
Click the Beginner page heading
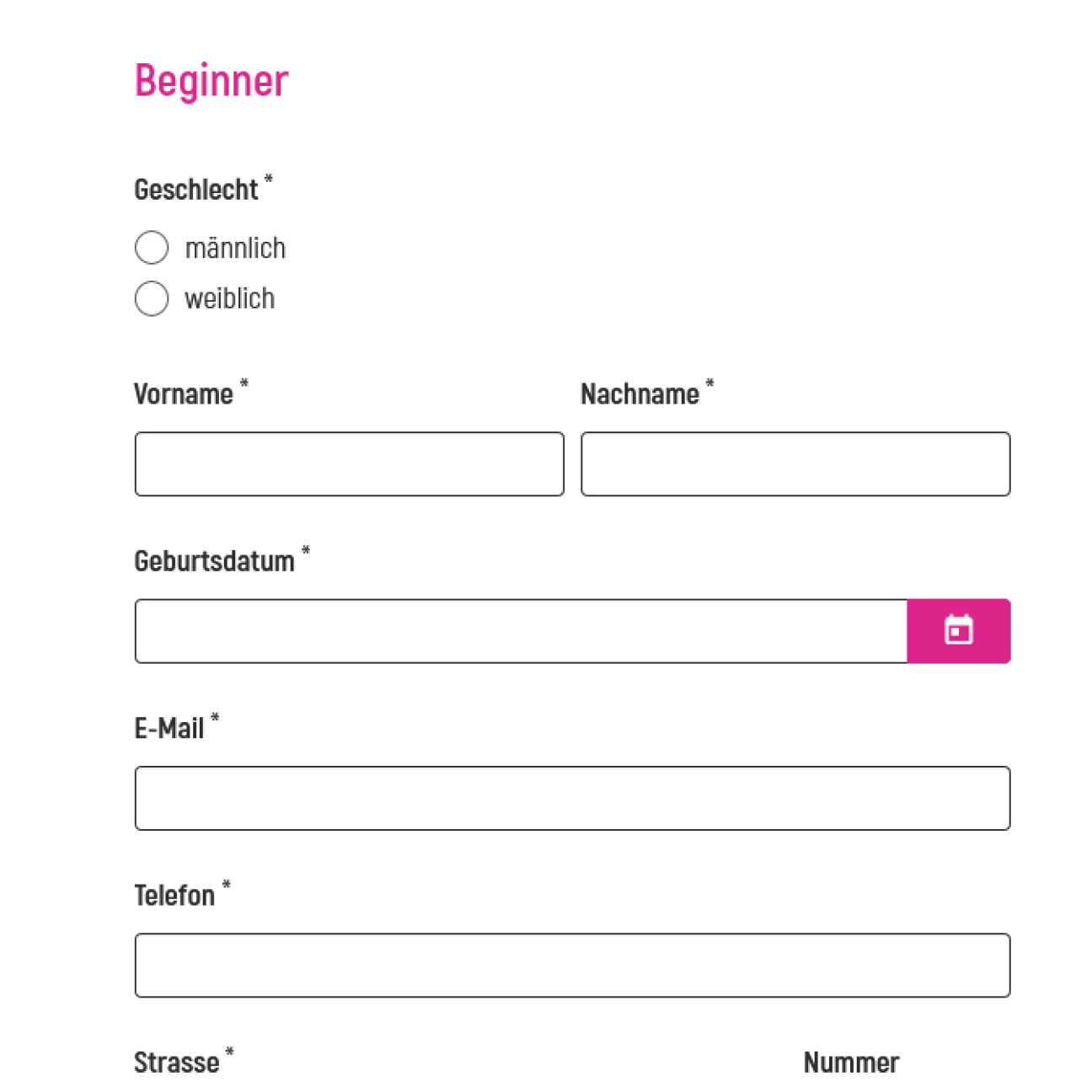(x=211, y=79)
